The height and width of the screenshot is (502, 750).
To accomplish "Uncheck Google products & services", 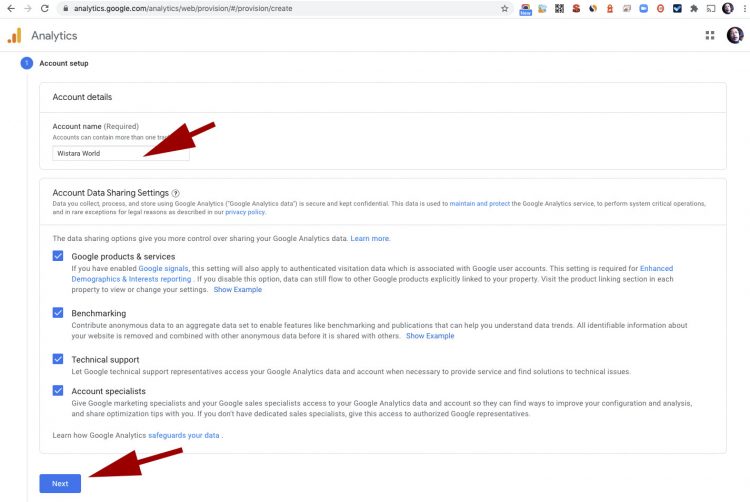I will pos(58,256).
